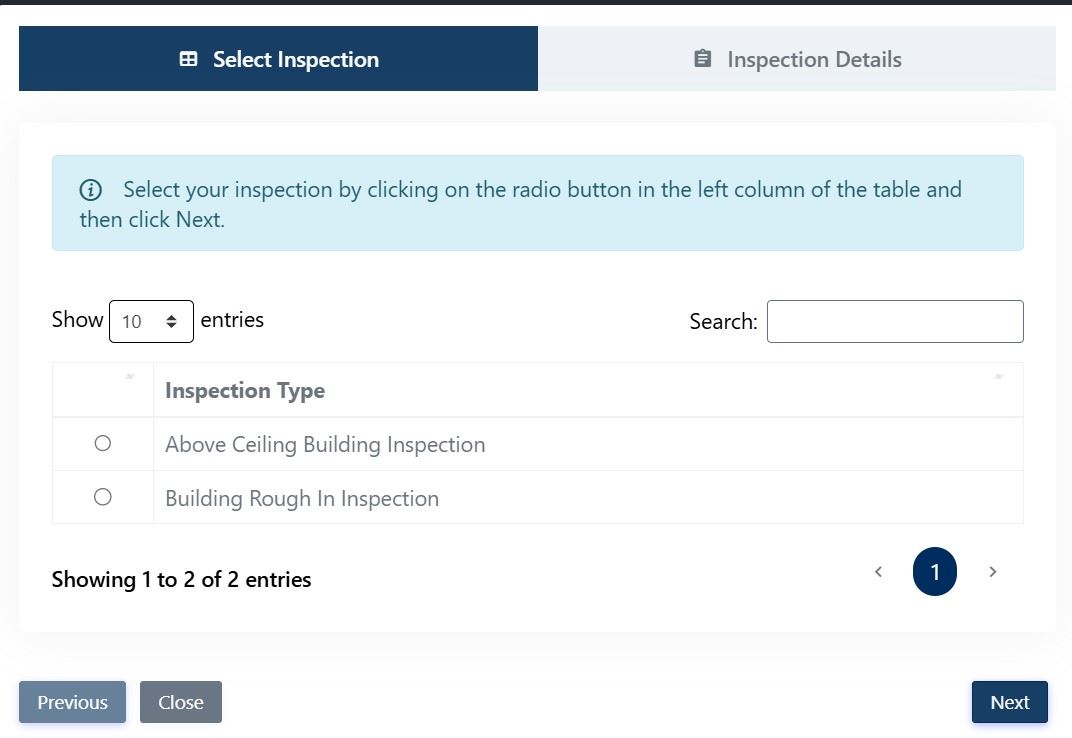
Task: Click the Building Rough In Inspection row text
Action: pos(302,499)
